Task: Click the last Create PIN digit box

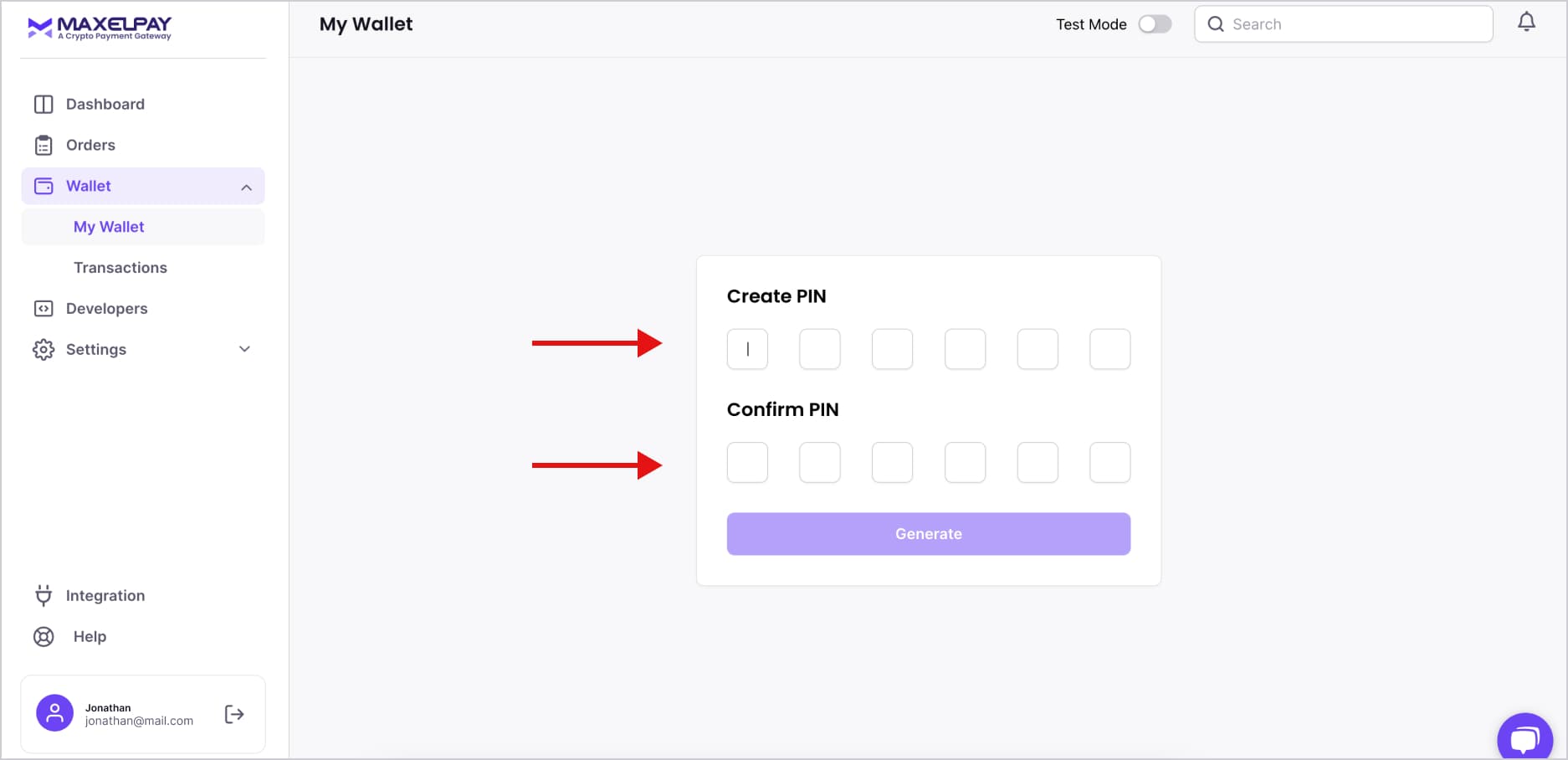Action: tap(1109, 349)
